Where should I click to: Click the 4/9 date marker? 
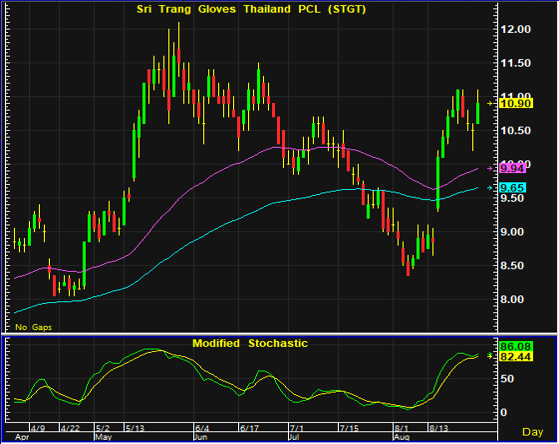point(37,428)
